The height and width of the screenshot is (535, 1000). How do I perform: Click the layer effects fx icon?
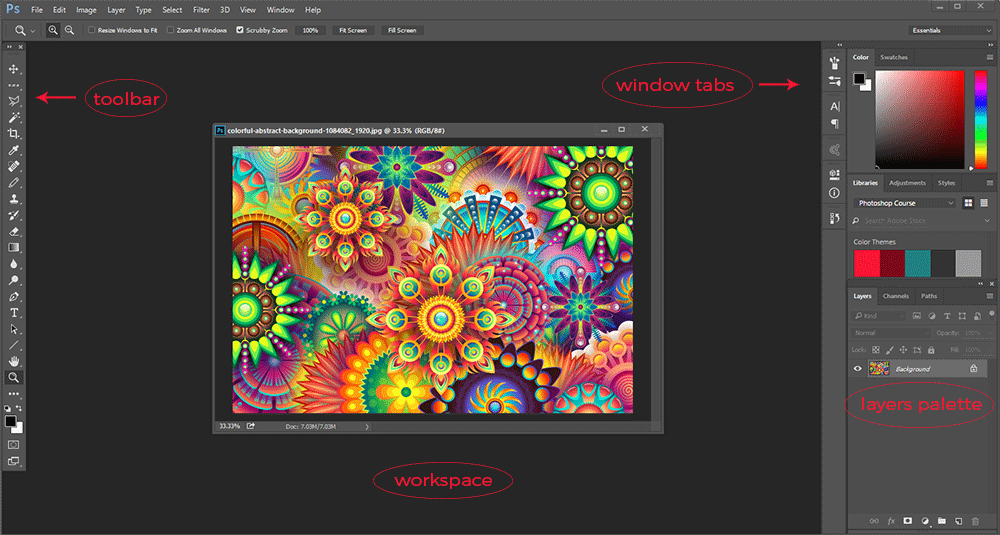click(891, 521)
